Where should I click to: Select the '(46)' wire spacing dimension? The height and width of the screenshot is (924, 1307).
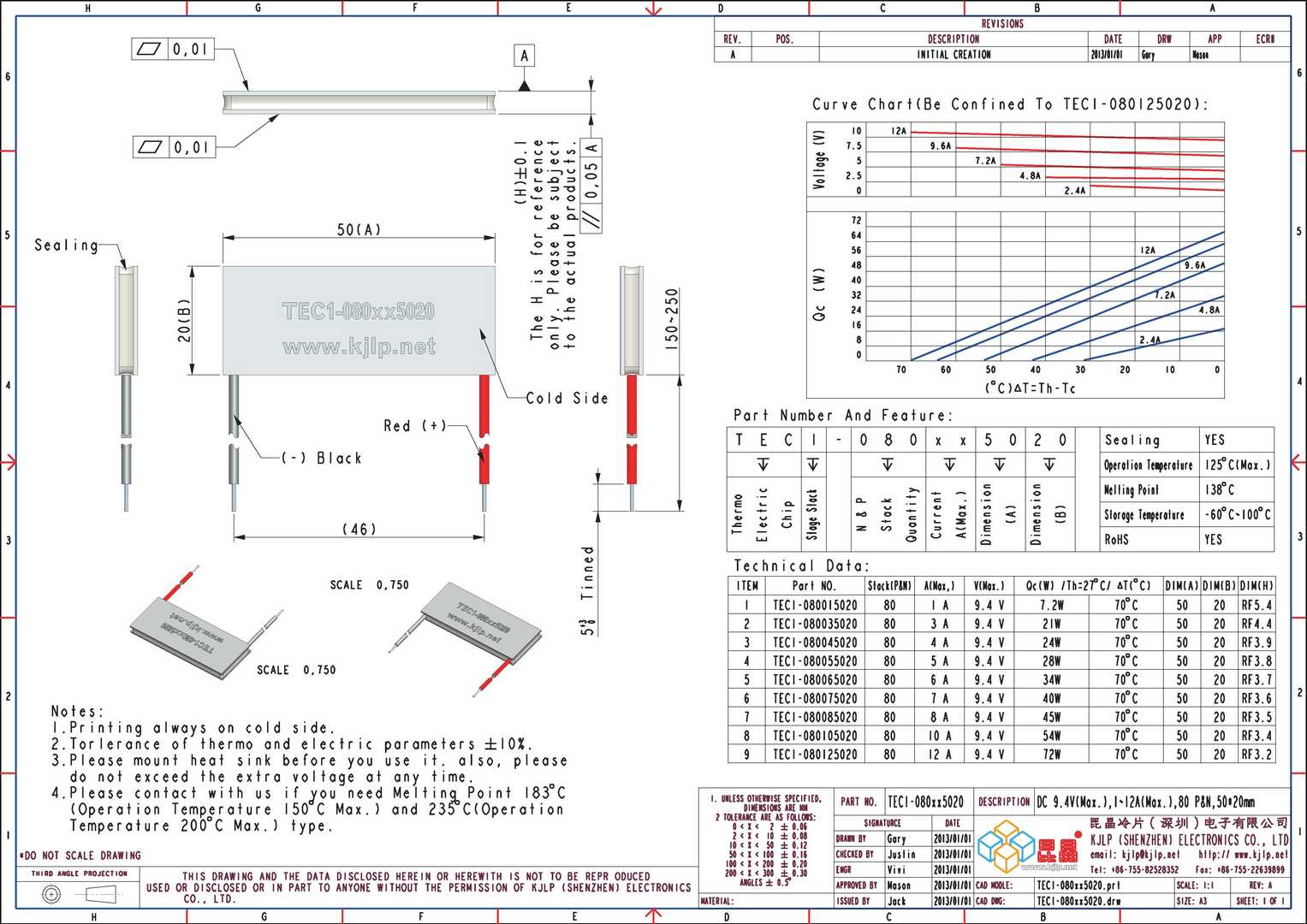click(x=359, y=530)
